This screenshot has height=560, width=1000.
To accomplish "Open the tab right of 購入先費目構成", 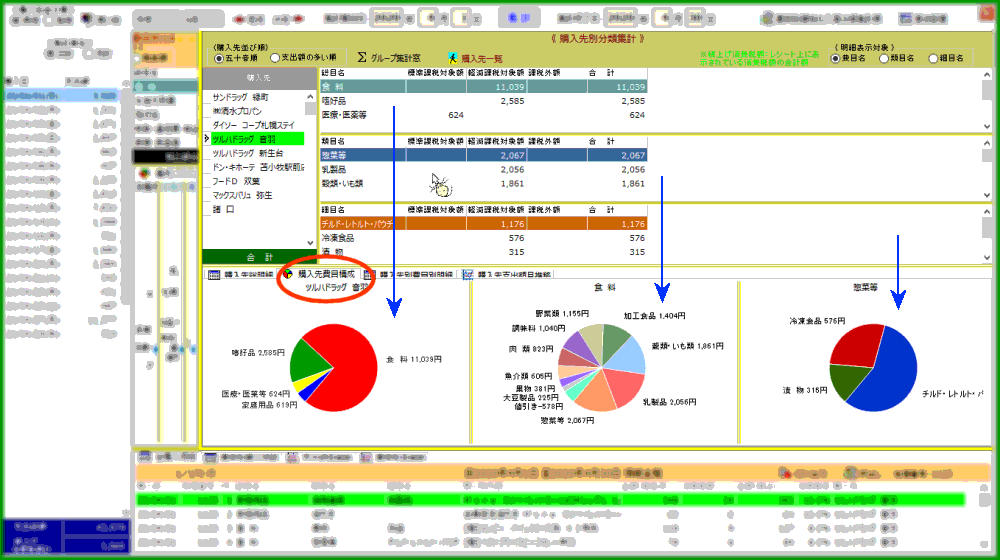I will [408, 275].
